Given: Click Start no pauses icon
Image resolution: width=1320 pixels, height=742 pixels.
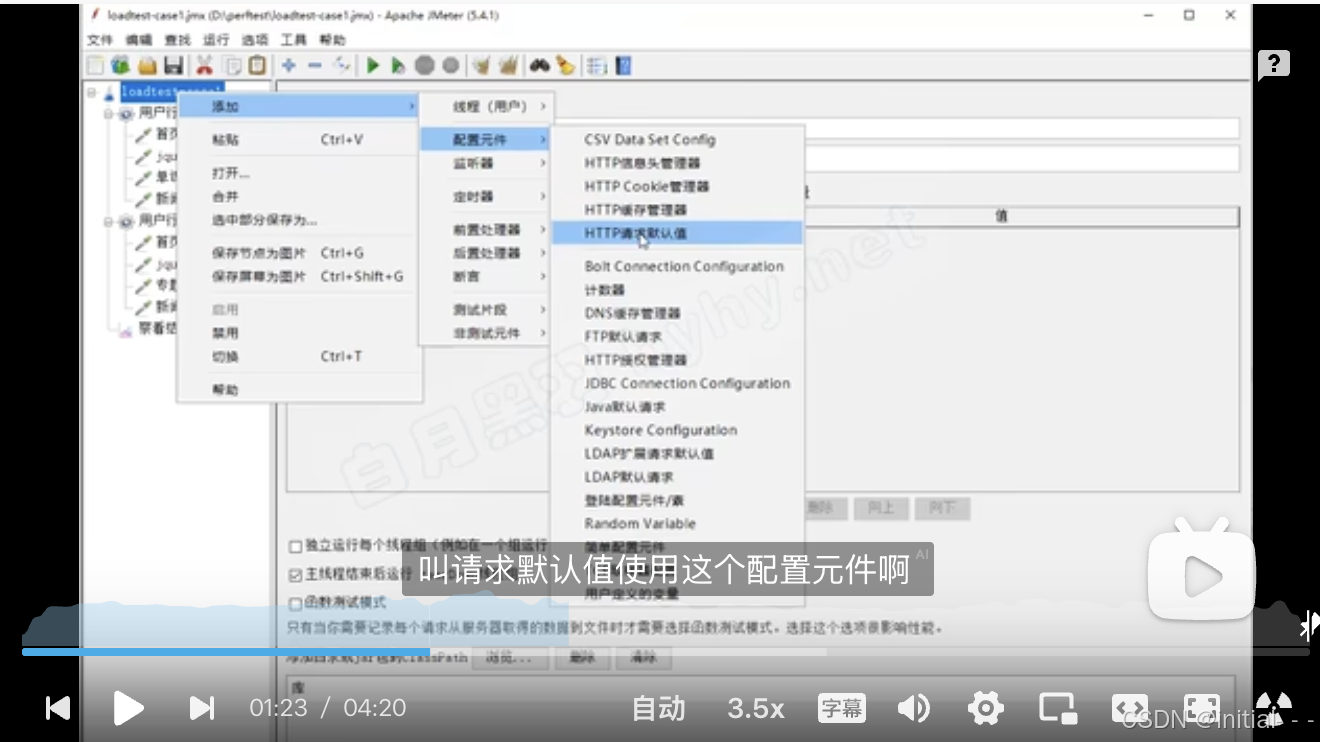Looking at the screenshot, I should pos(398,66).
